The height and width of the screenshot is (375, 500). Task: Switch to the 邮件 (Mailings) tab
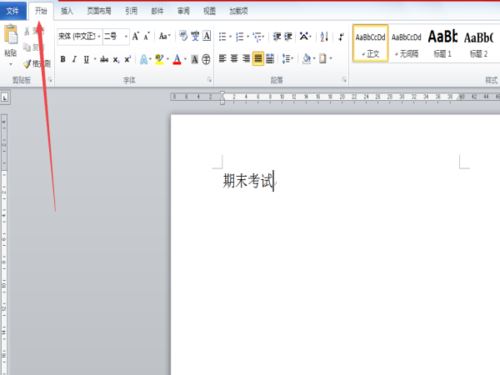point(157,11)
